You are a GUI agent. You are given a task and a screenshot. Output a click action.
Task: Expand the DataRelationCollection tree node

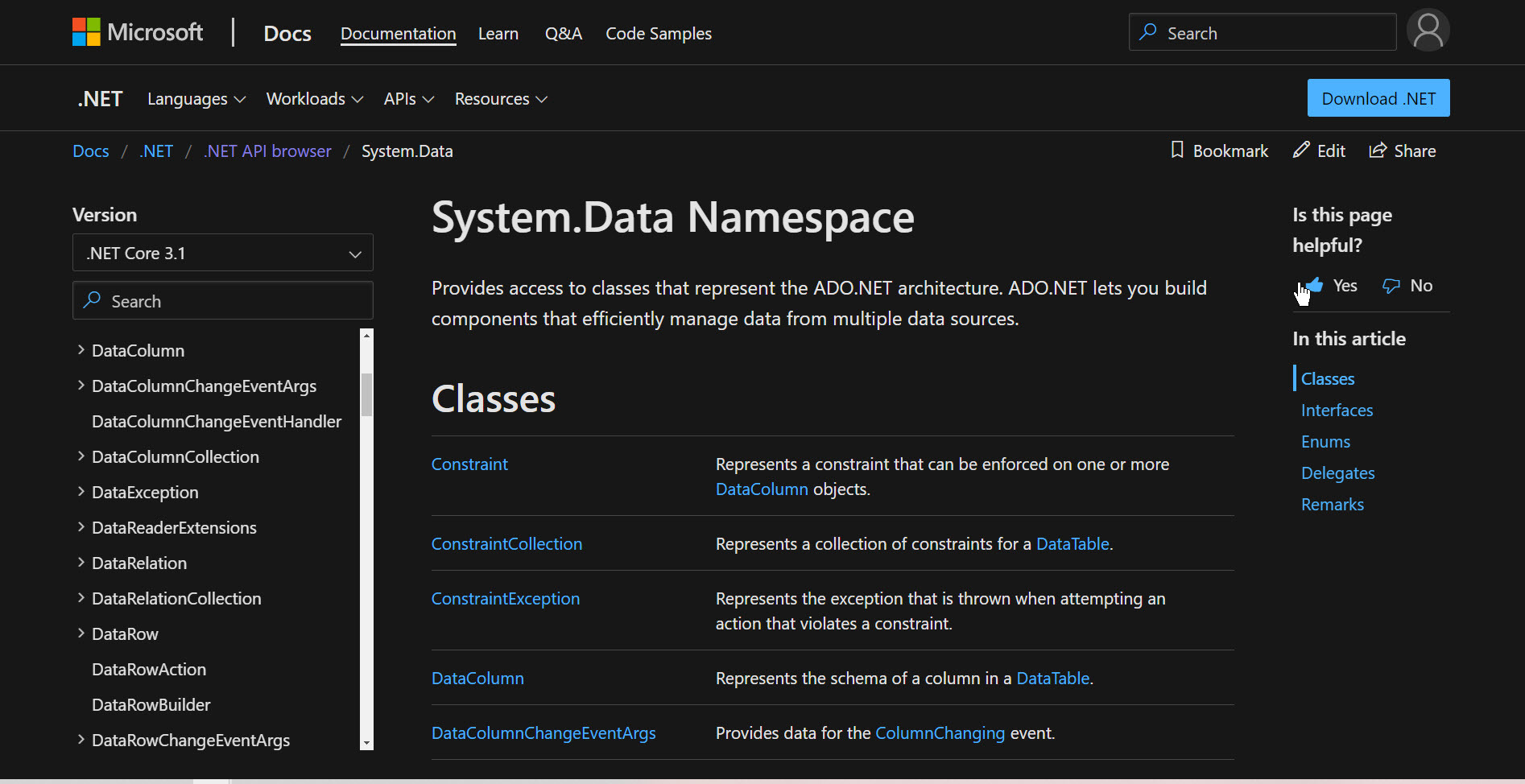pyautogui.click(x=81, y=598)
